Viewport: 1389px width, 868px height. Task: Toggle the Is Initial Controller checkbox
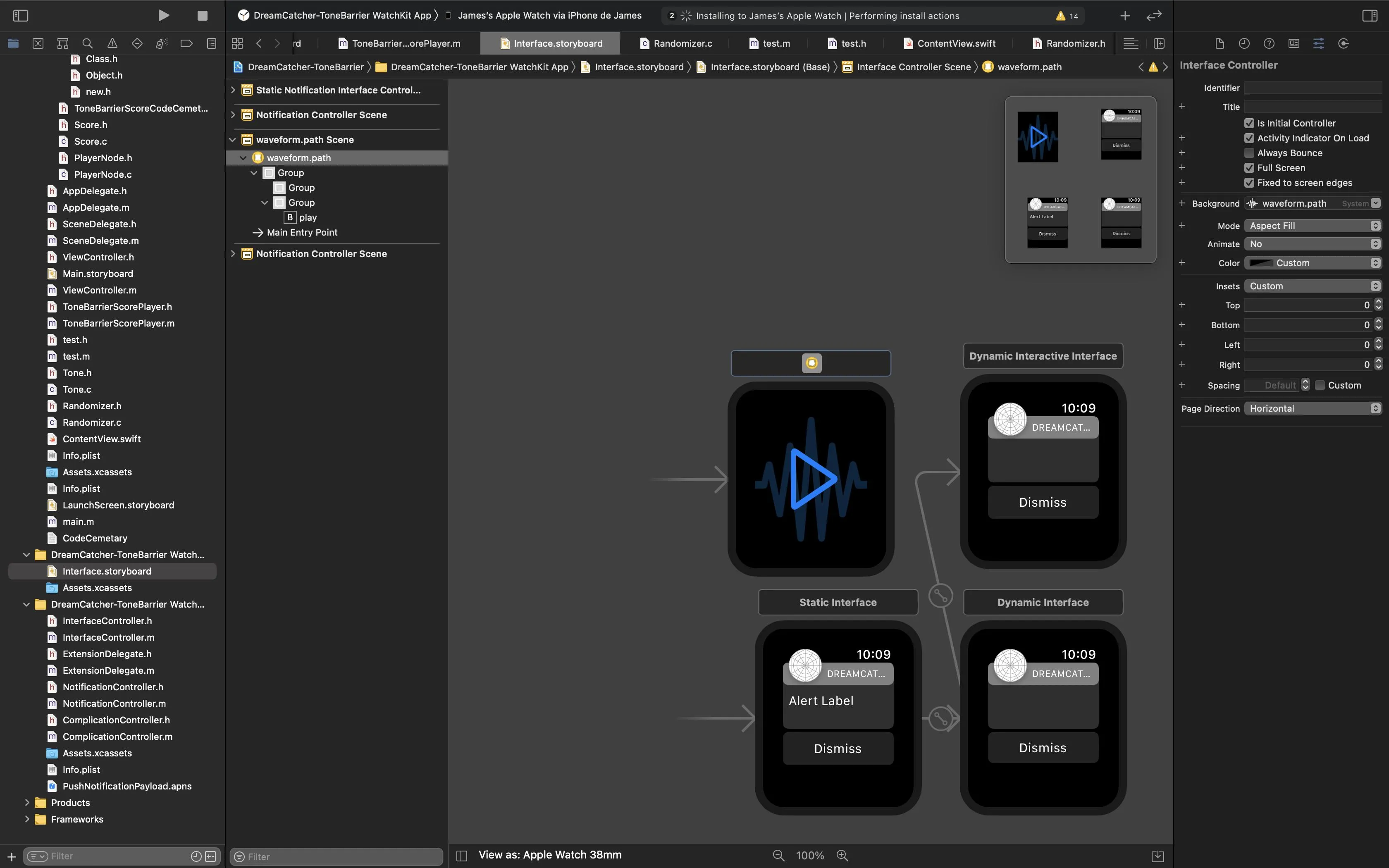(1249, 123)
